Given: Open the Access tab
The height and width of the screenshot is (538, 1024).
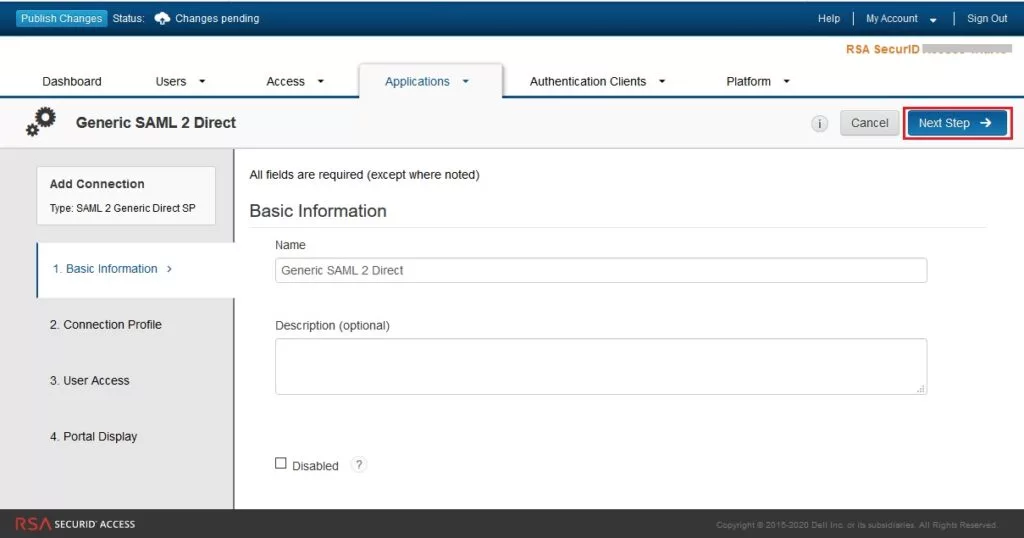Looking at the screenshot, I should (x=285, y=82).
